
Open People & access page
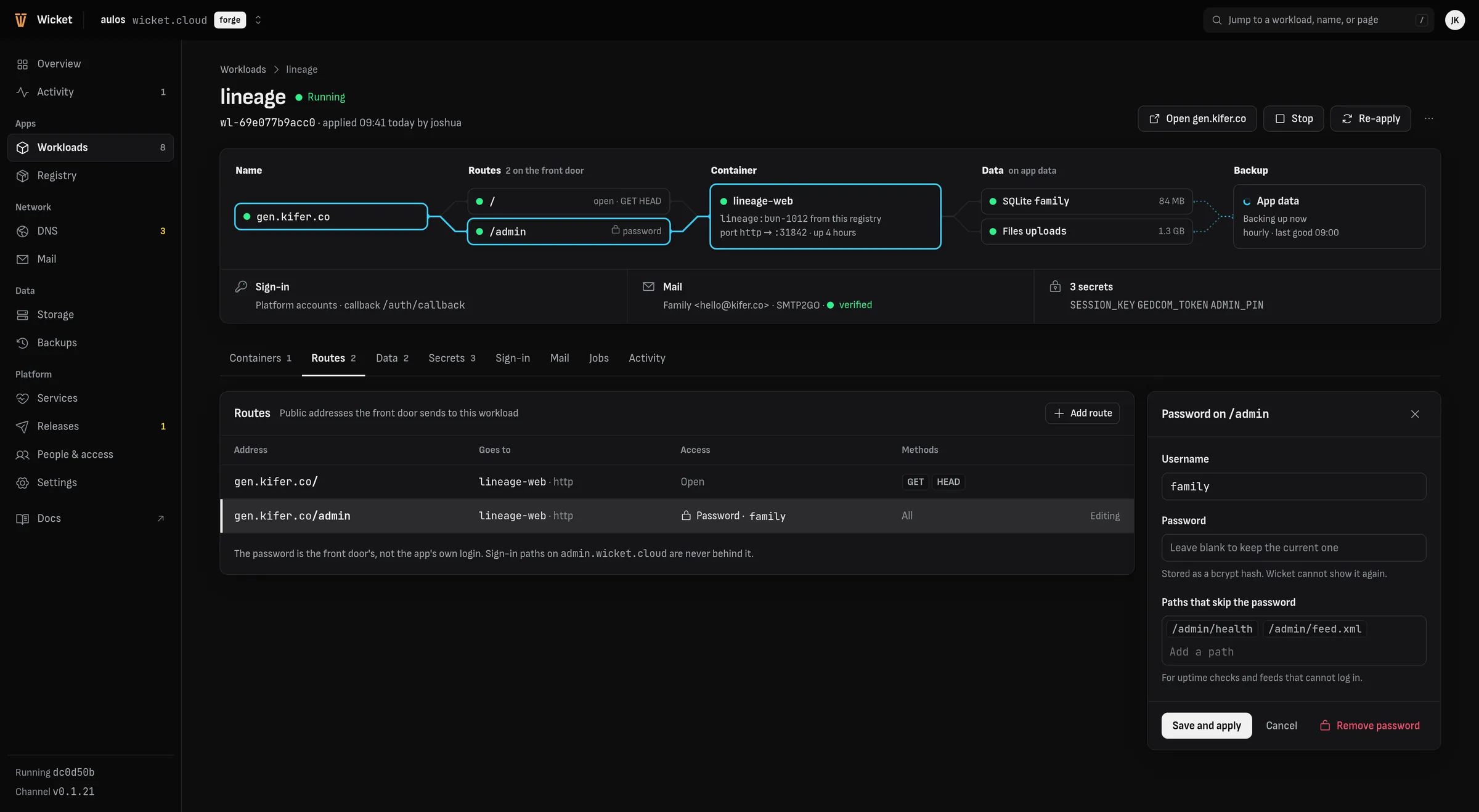(x=90, y=454)
